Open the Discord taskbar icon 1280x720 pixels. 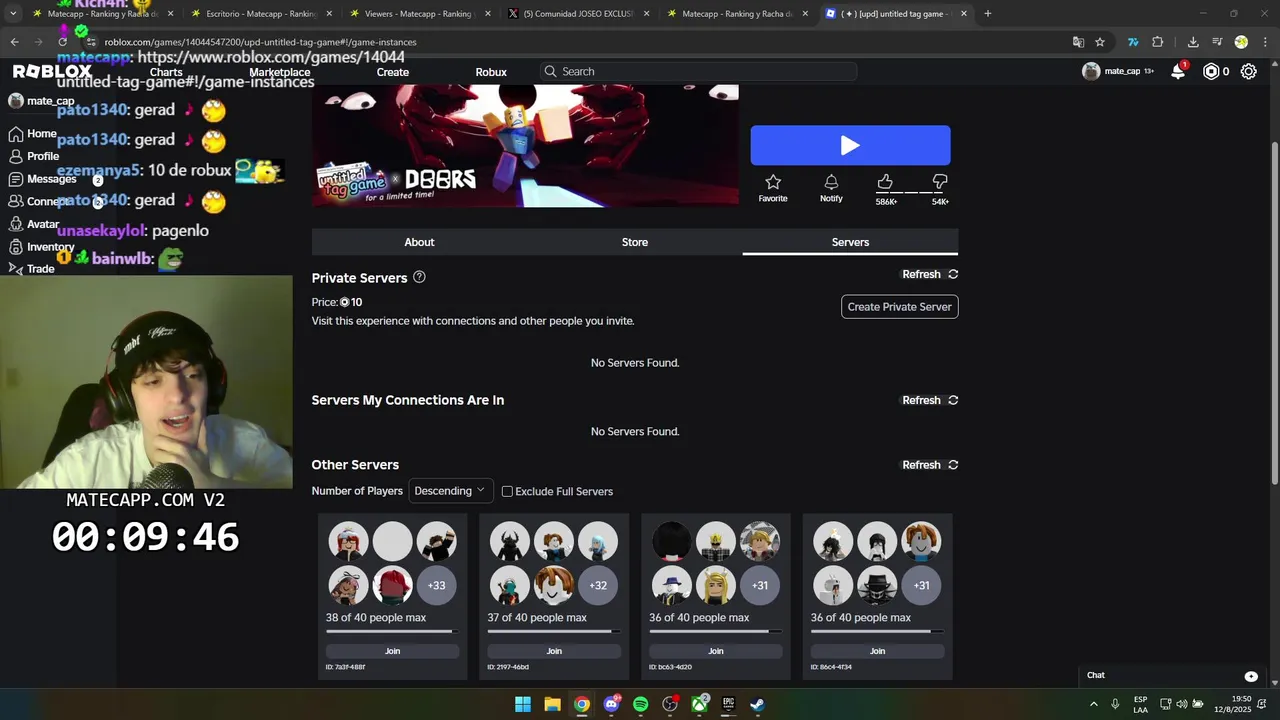pos(611,704)
